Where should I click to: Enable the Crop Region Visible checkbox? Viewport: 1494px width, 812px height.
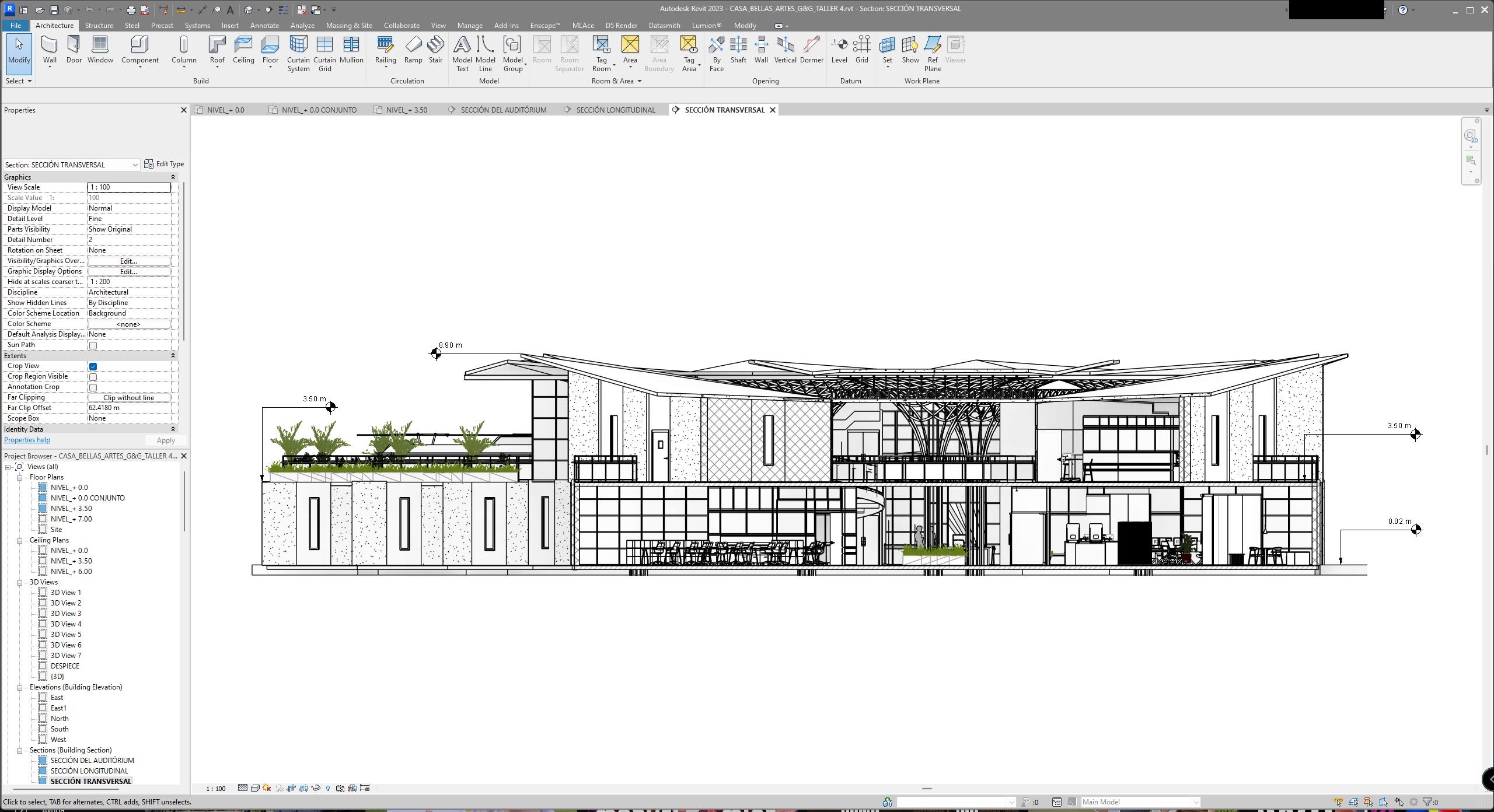tap(93, 377)
